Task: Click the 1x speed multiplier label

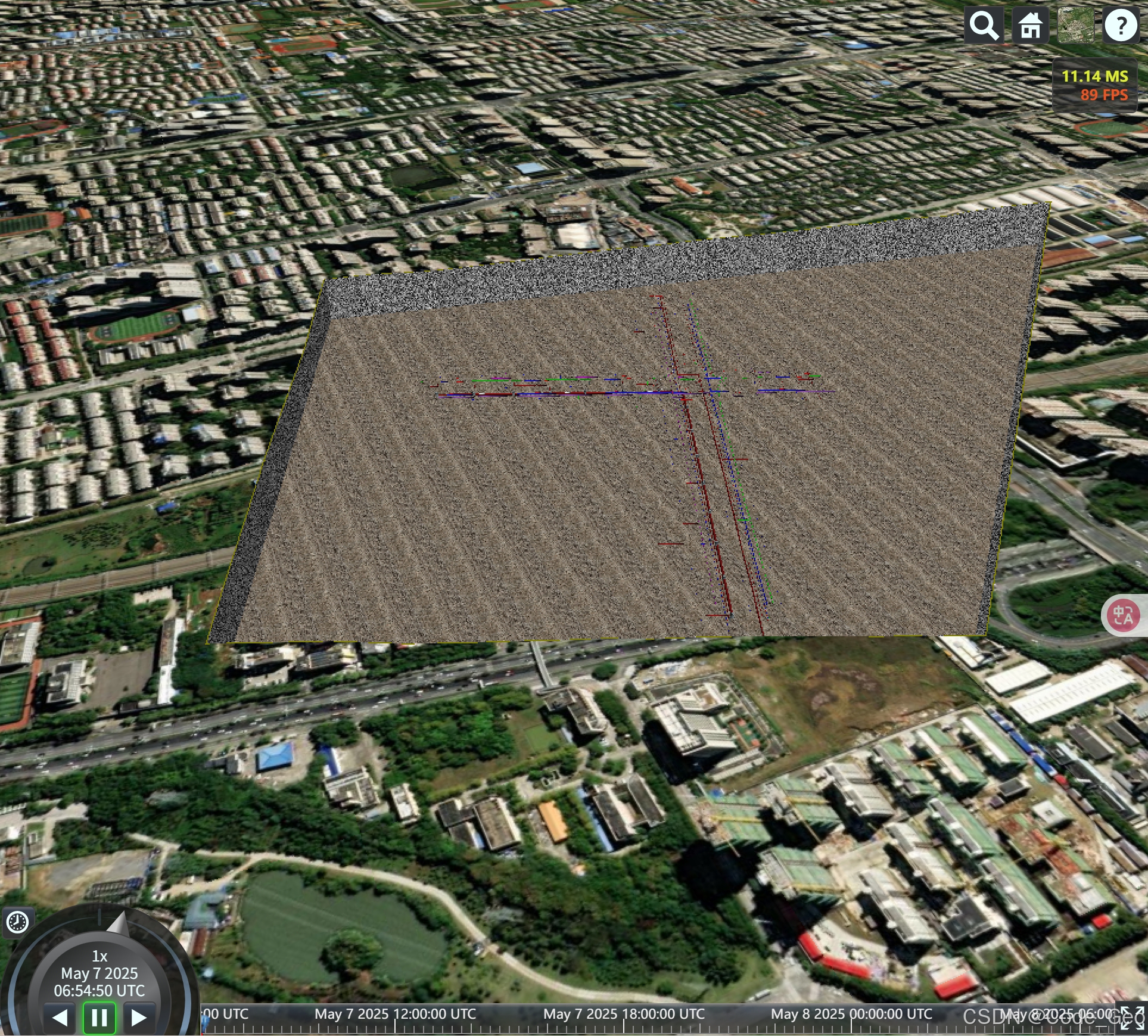Action: point(99,956)
